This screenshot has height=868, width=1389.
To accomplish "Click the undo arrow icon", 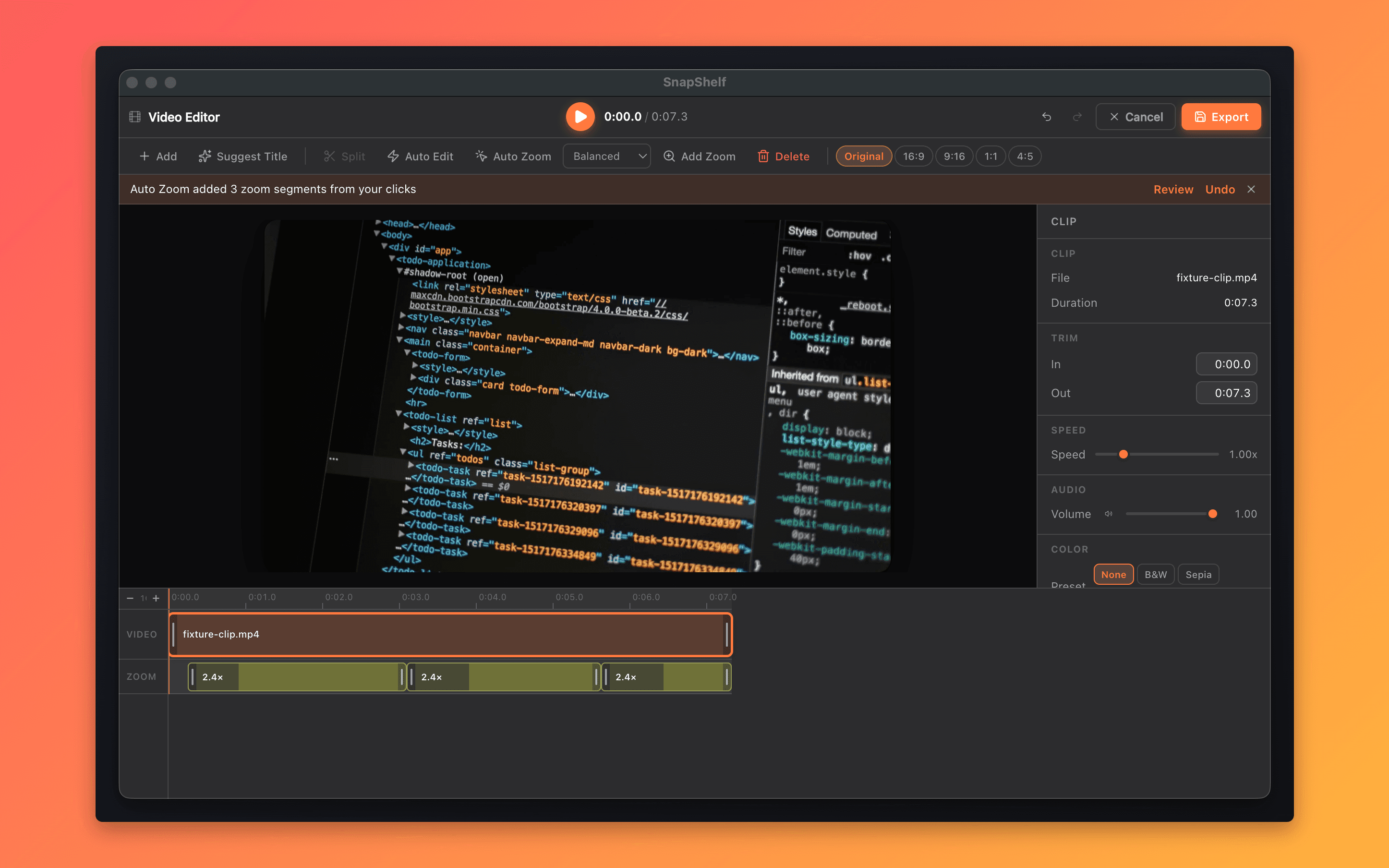I will pos(1046,117).
